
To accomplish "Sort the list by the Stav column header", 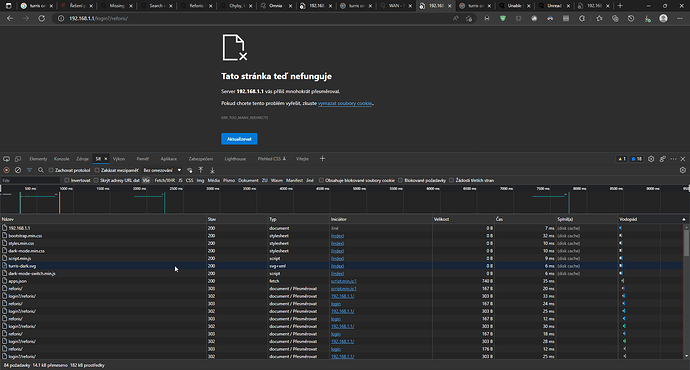I will click(237, 219).
